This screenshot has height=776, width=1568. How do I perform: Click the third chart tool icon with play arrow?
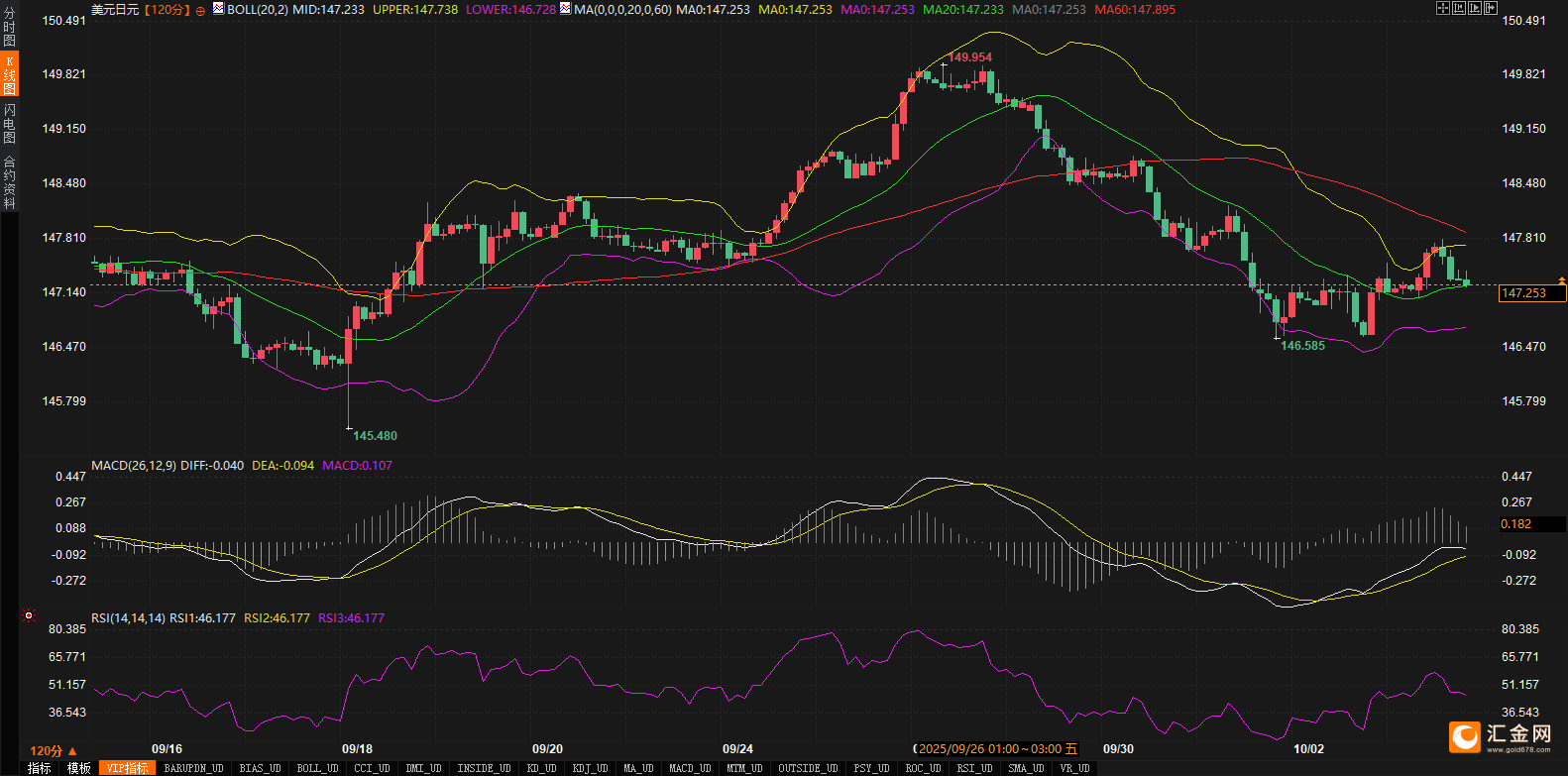(x=1474, y=8)
